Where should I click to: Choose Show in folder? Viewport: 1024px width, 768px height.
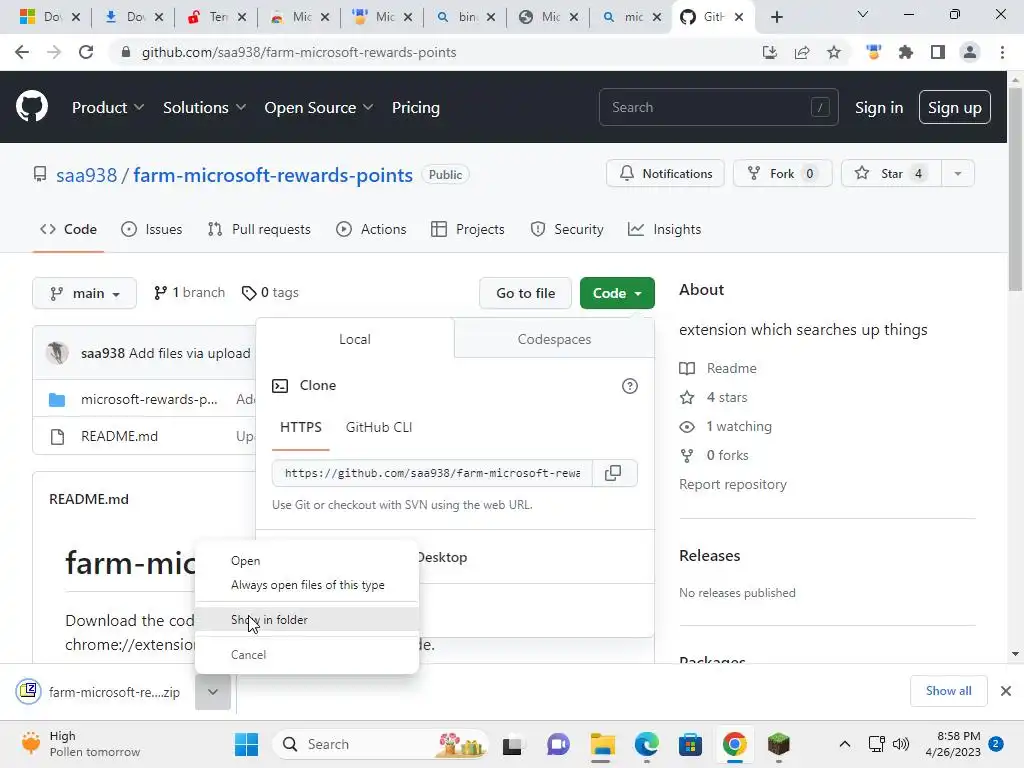pyautogui.click(x=307, y=620)
